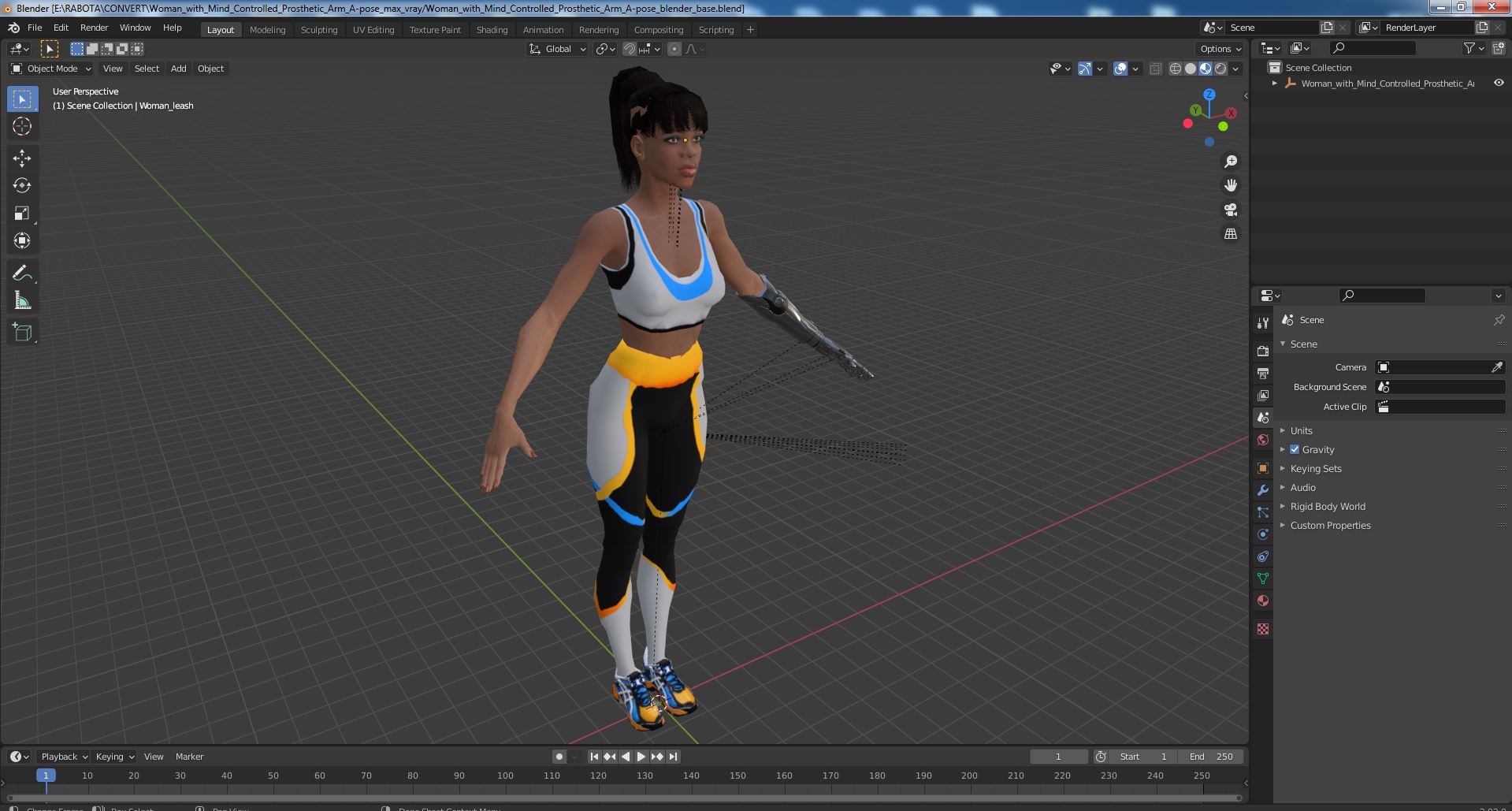
Task: Open the View Layer properties tab
Action: pos(1263,395)
